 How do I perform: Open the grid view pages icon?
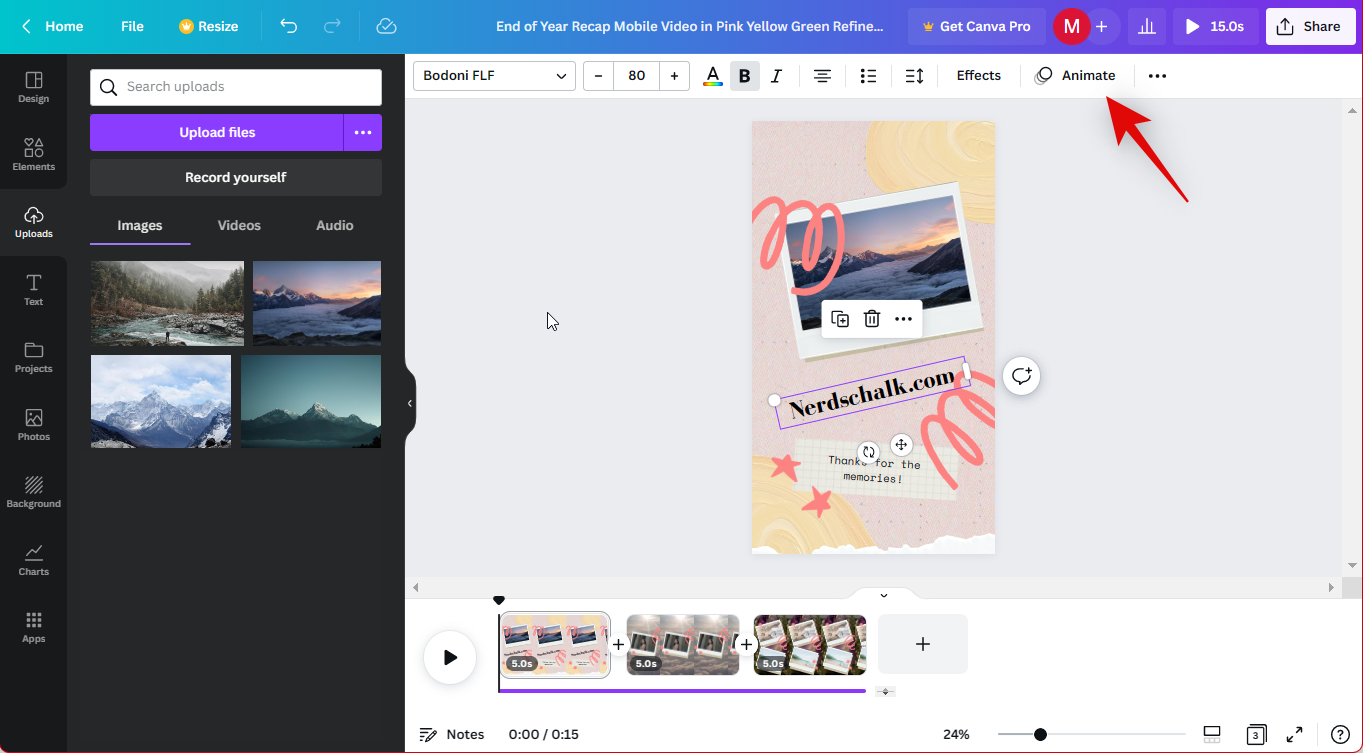[1255, 734]
